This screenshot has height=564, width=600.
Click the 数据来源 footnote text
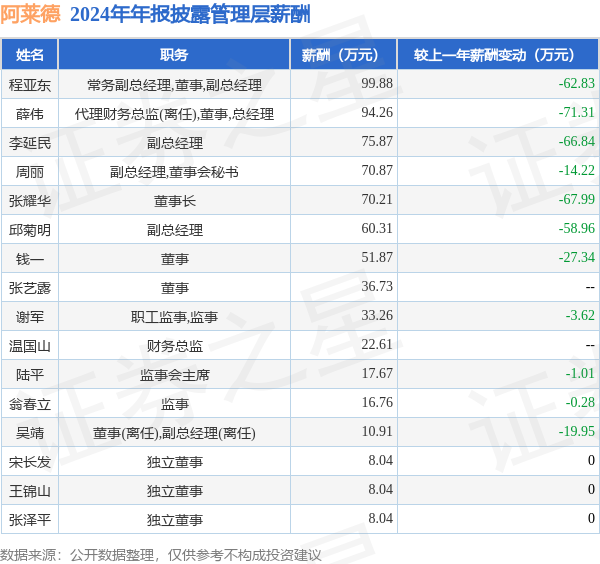tap(161, 555)
